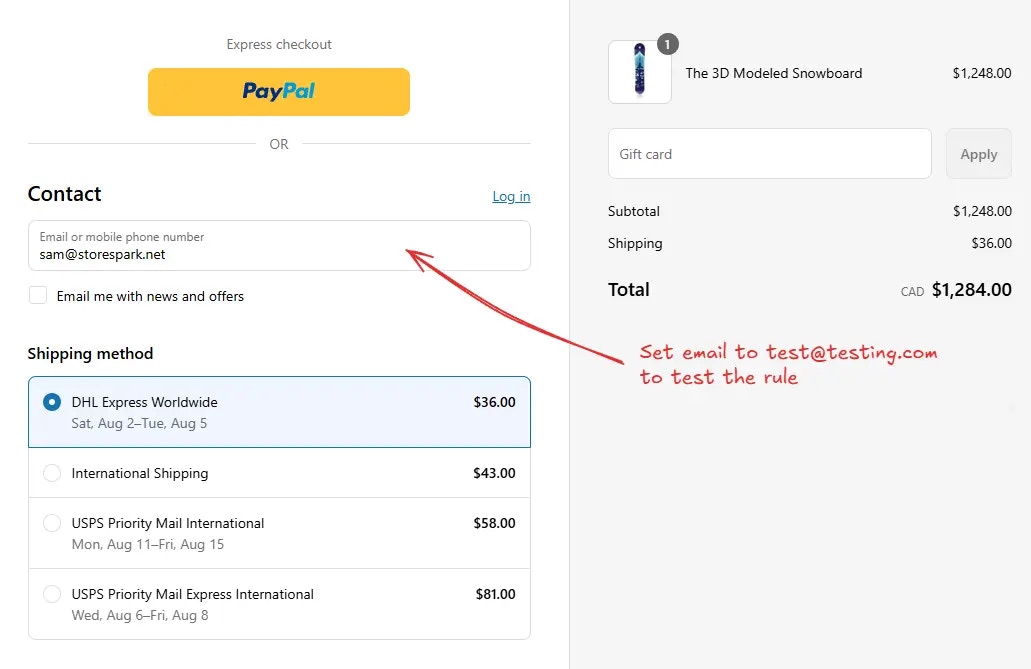Click the $81.00 Express International price
The width and height of the screenshot is (1031, 669).
496,594
